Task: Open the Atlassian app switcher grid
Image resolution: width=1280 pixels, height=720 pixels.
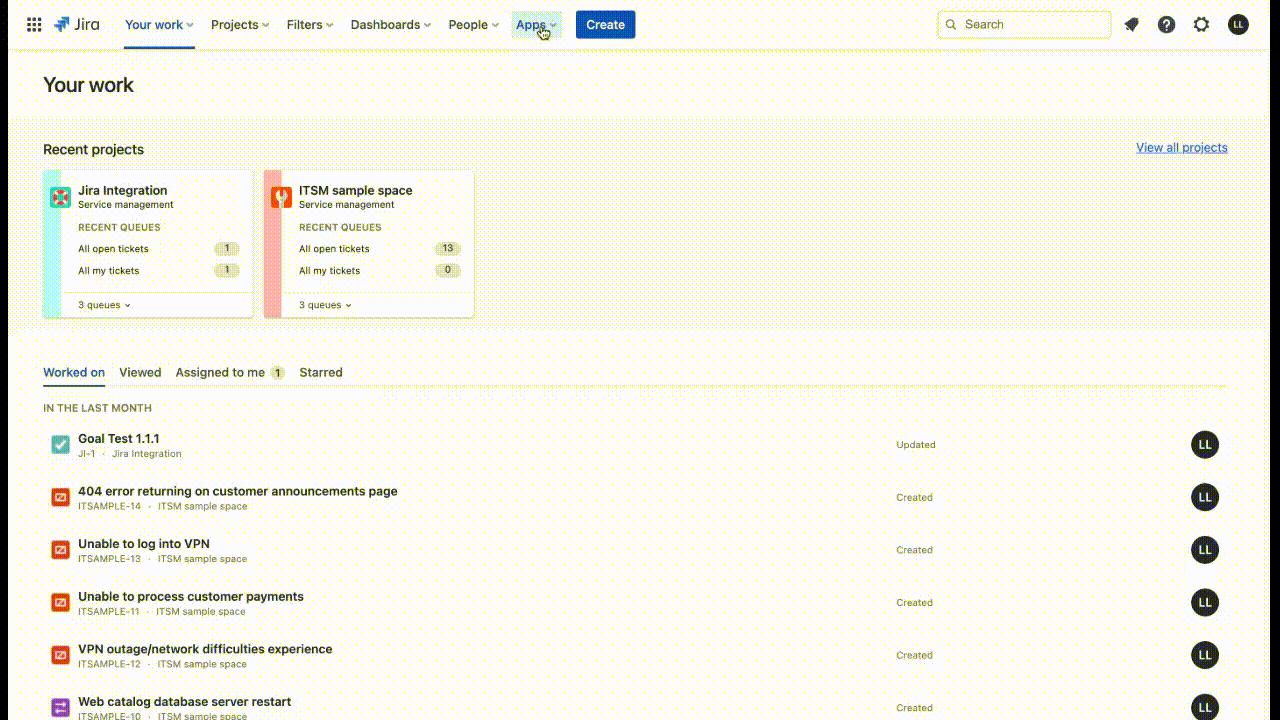Action: (x=33, y=24)
